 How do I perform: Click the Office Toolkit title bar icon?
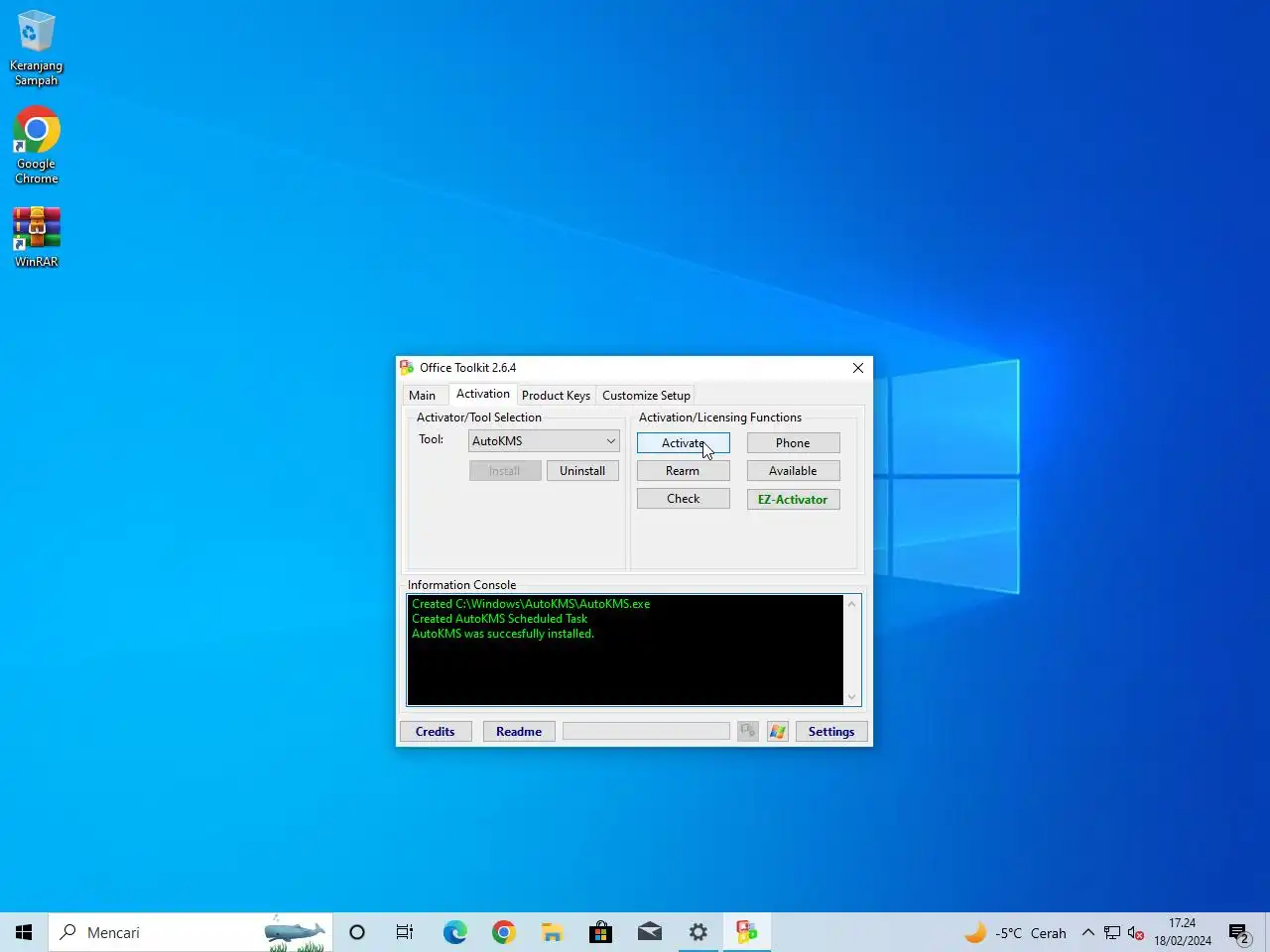[407, 368]
